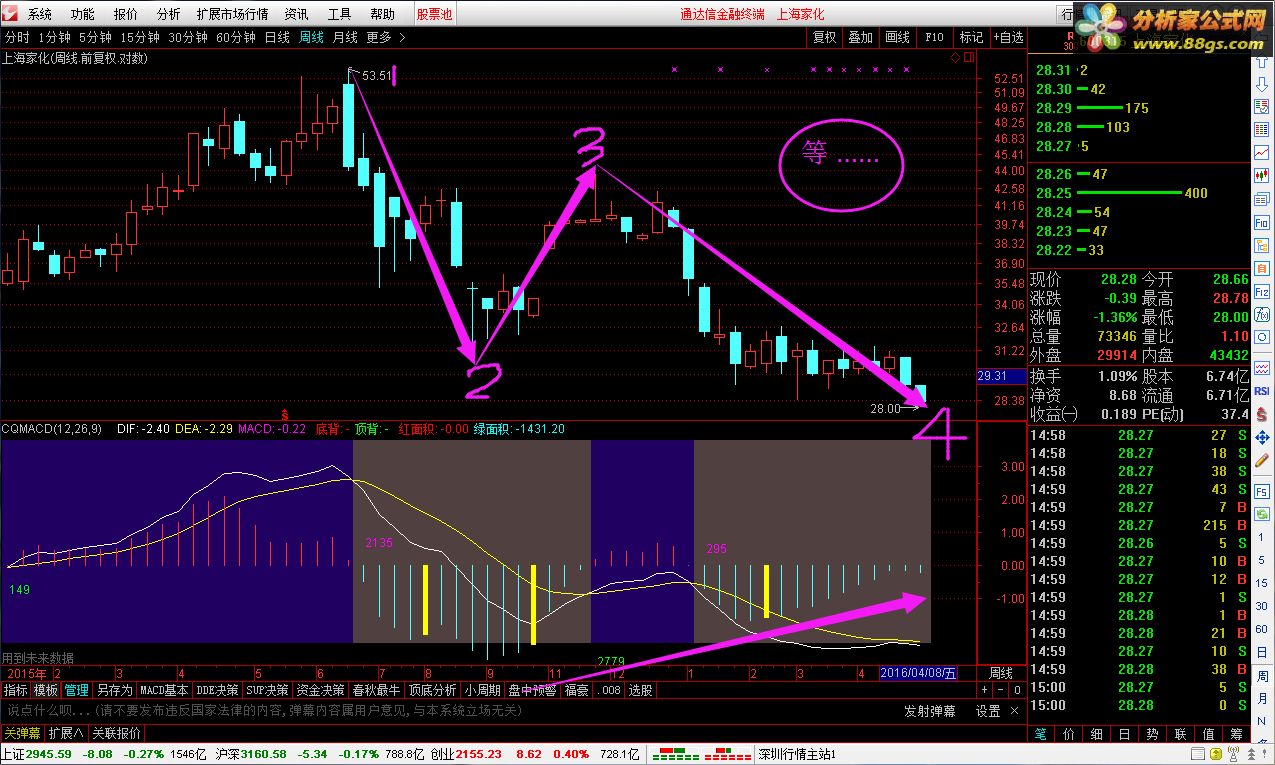This screenshot has width=1275, height=765.
Task: Click the minus zoom button beside indicator tabs
Action: tap(1001, 690)
